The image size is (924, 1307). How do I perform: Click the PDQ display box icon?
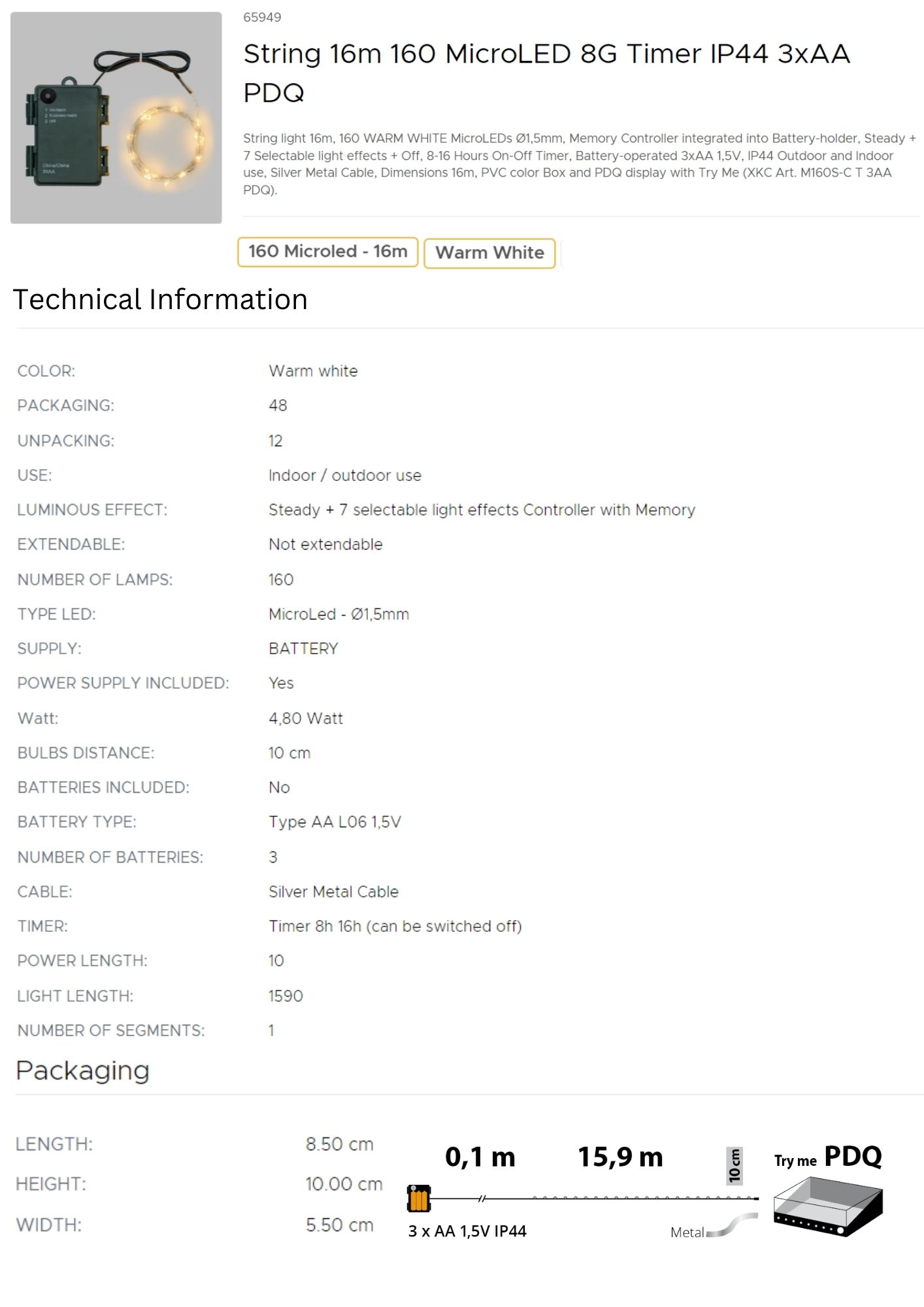coord(827,1206)
